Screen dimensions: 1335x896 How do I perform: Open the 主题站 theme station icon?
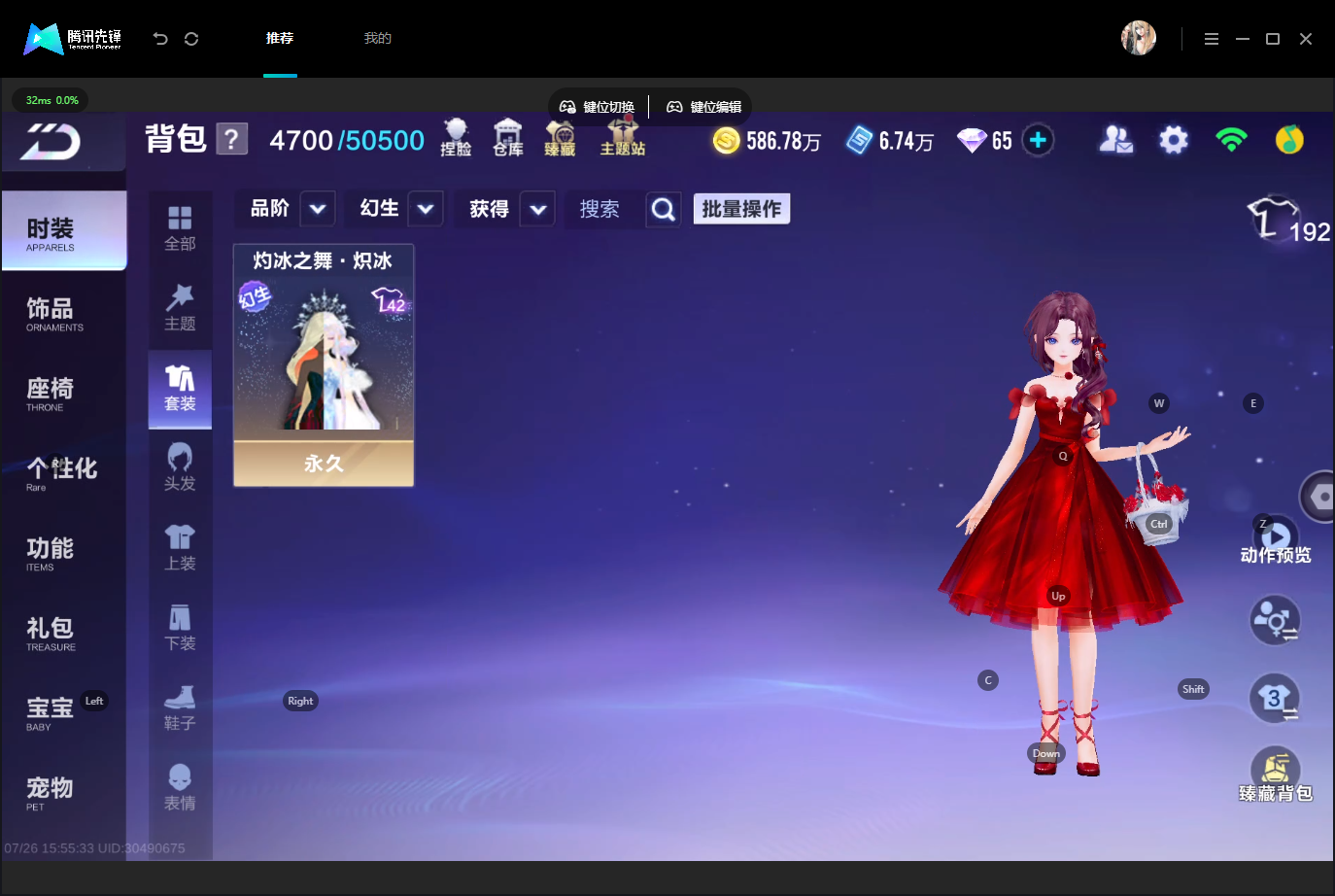pyautogui.click(x=623, y=138)
